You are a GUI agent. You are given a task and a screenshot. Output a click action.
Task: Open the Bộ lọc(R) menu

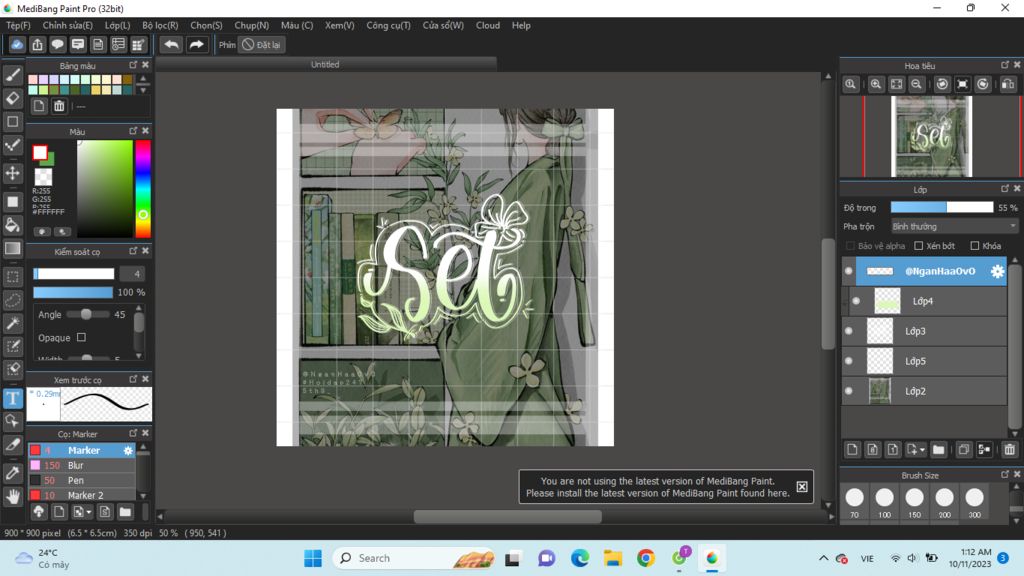coord(160,25)
